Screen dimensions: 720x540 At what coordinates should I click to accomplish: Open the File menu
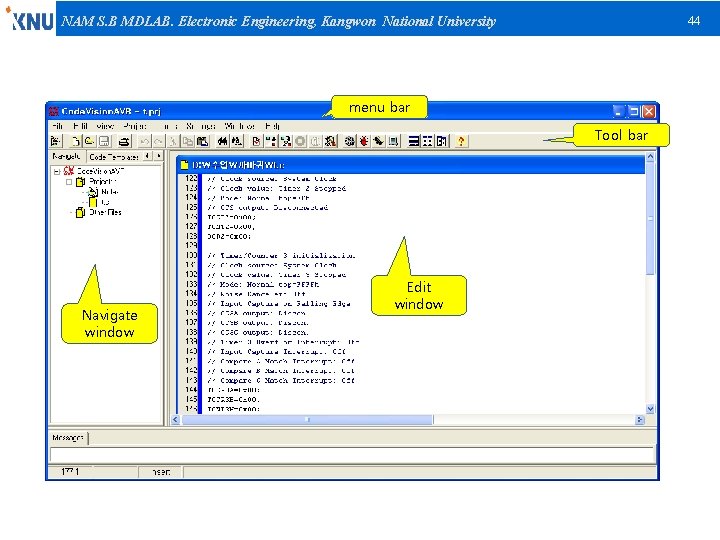click(x=57, y=126)
